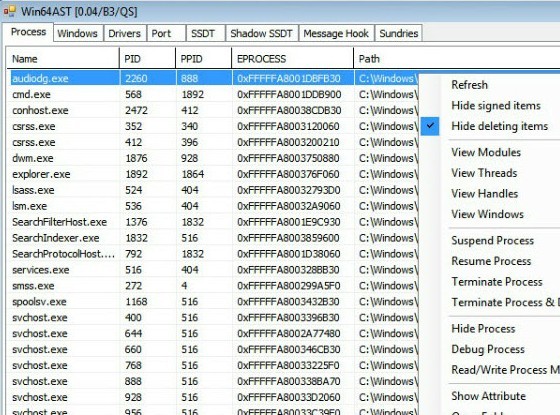Select the audiodg.exe process row
The image size is (560, 415).
[x=214, y=79]
